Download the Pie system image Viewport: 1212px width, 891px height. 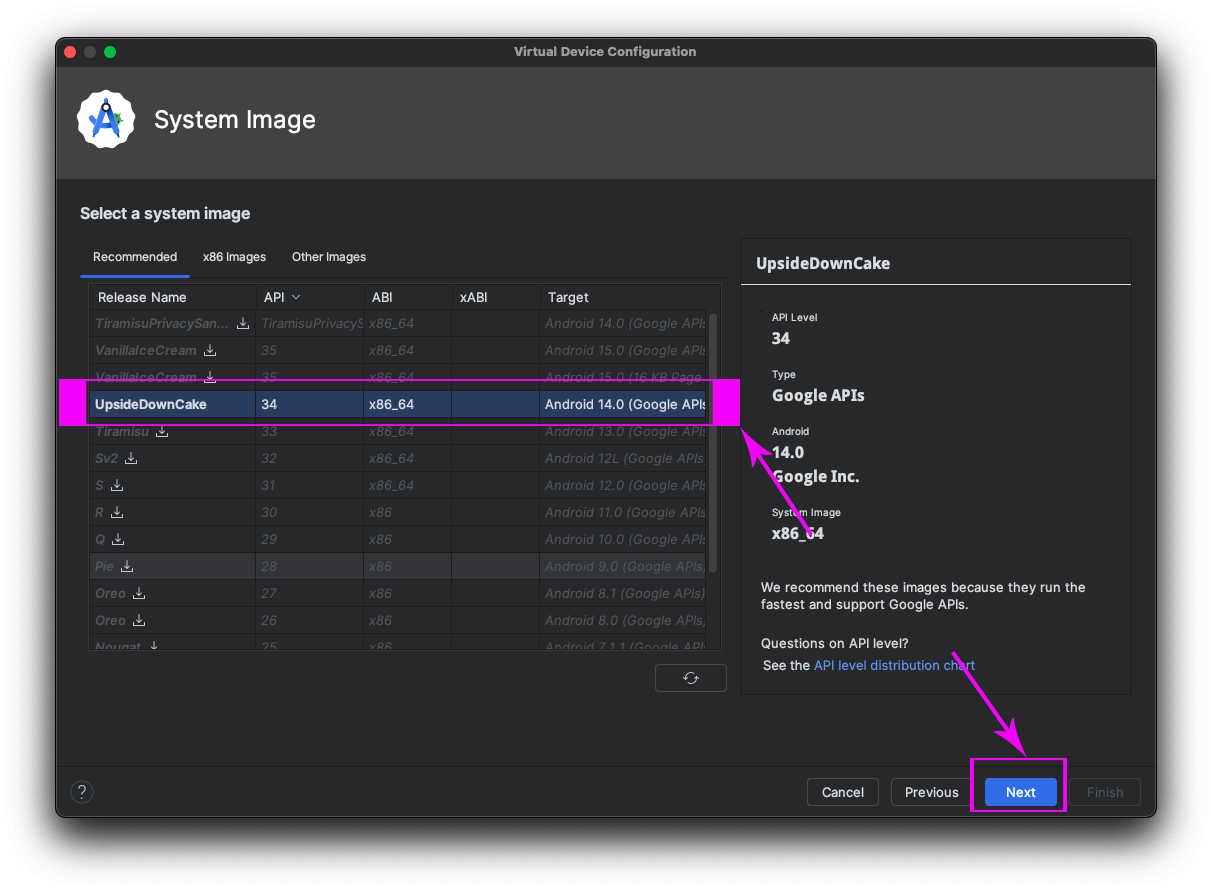tap(127, 567)
